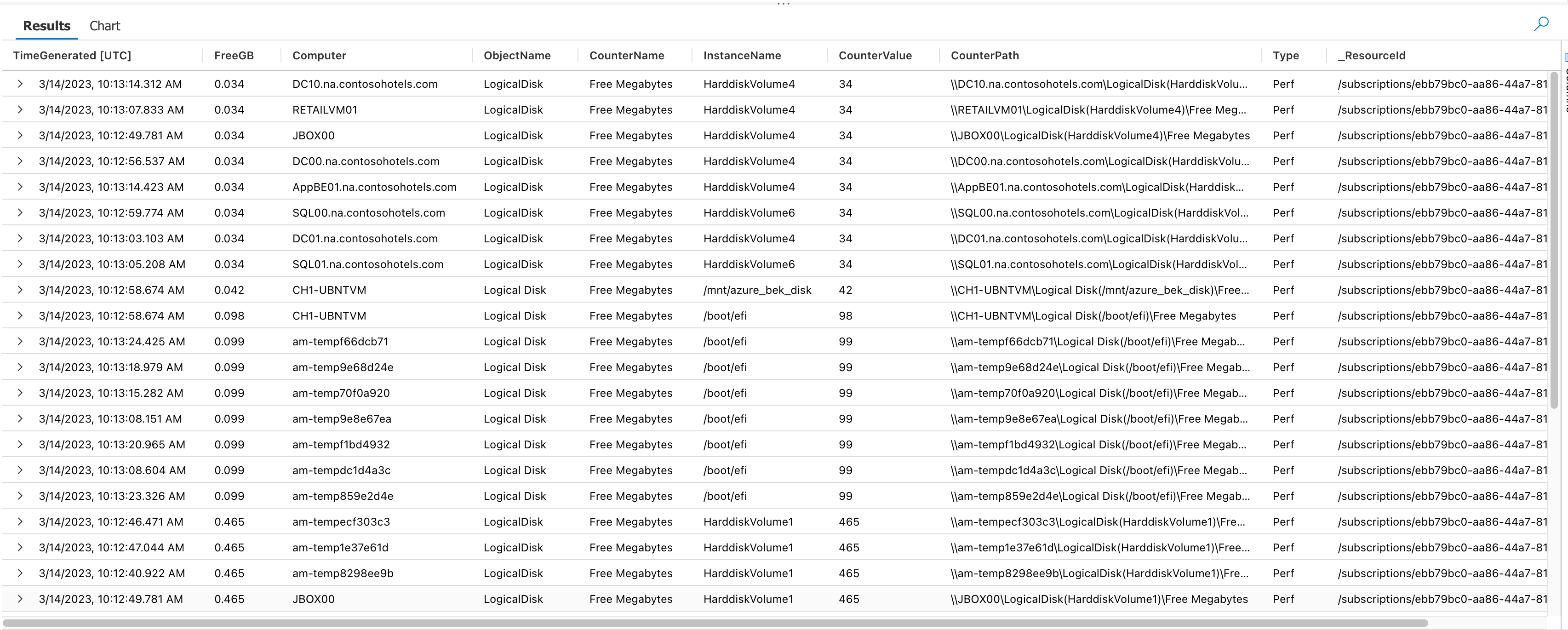
Task: Expand the RETAILVM01 row
Action: click(20, 109)
